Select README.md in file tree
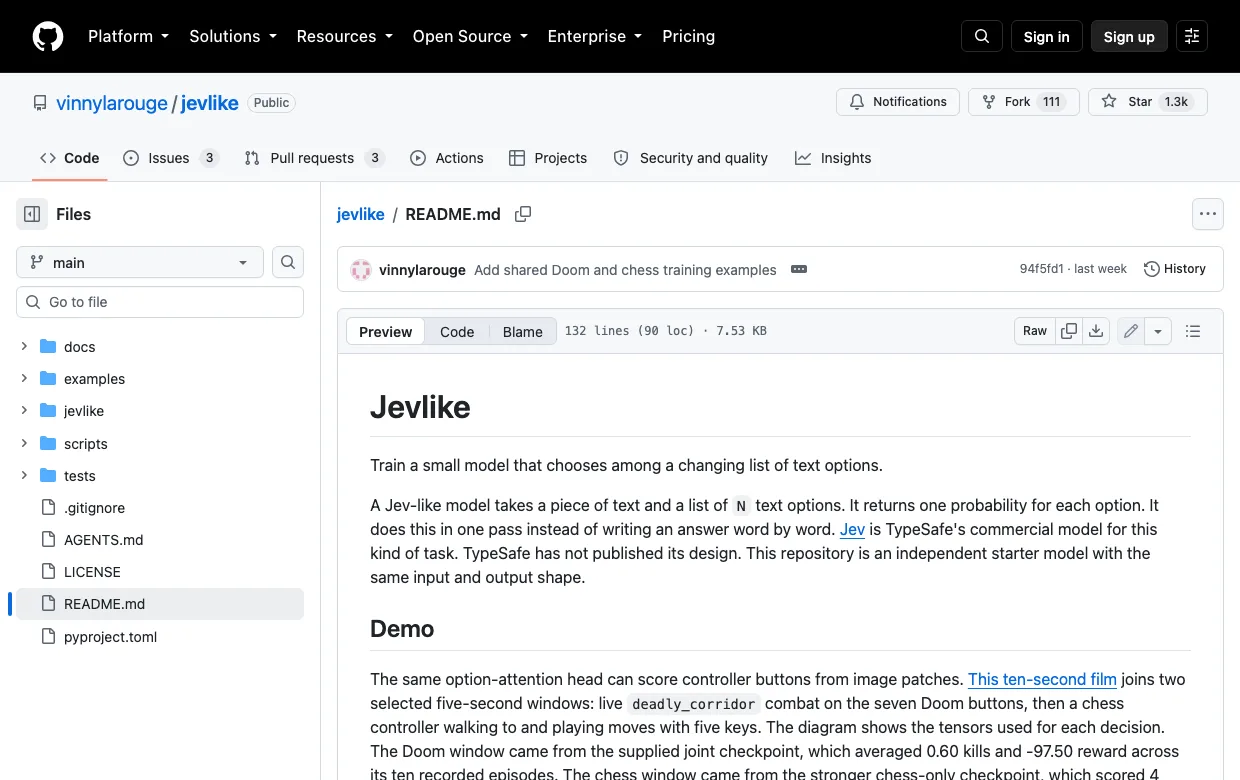 click(160, 604)
